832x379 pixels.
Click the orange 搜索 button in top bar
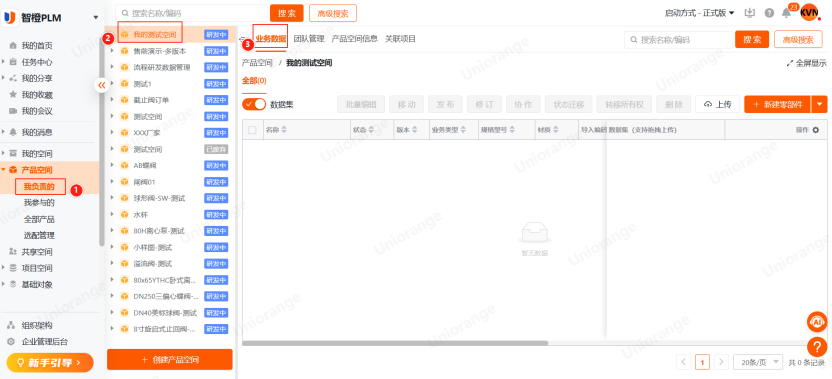(x=287, y=13)
